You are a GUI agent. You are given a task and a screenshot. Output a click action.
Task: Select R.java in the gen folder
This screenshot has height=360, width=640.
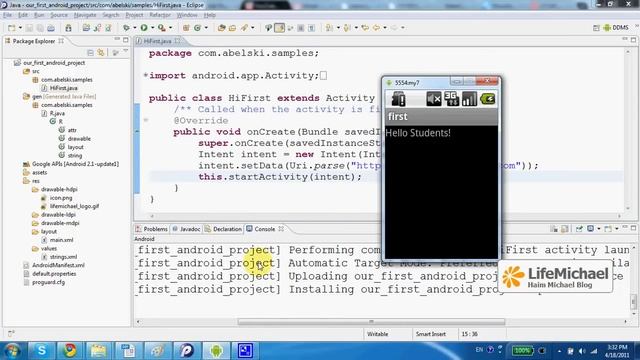coord(53,113)
